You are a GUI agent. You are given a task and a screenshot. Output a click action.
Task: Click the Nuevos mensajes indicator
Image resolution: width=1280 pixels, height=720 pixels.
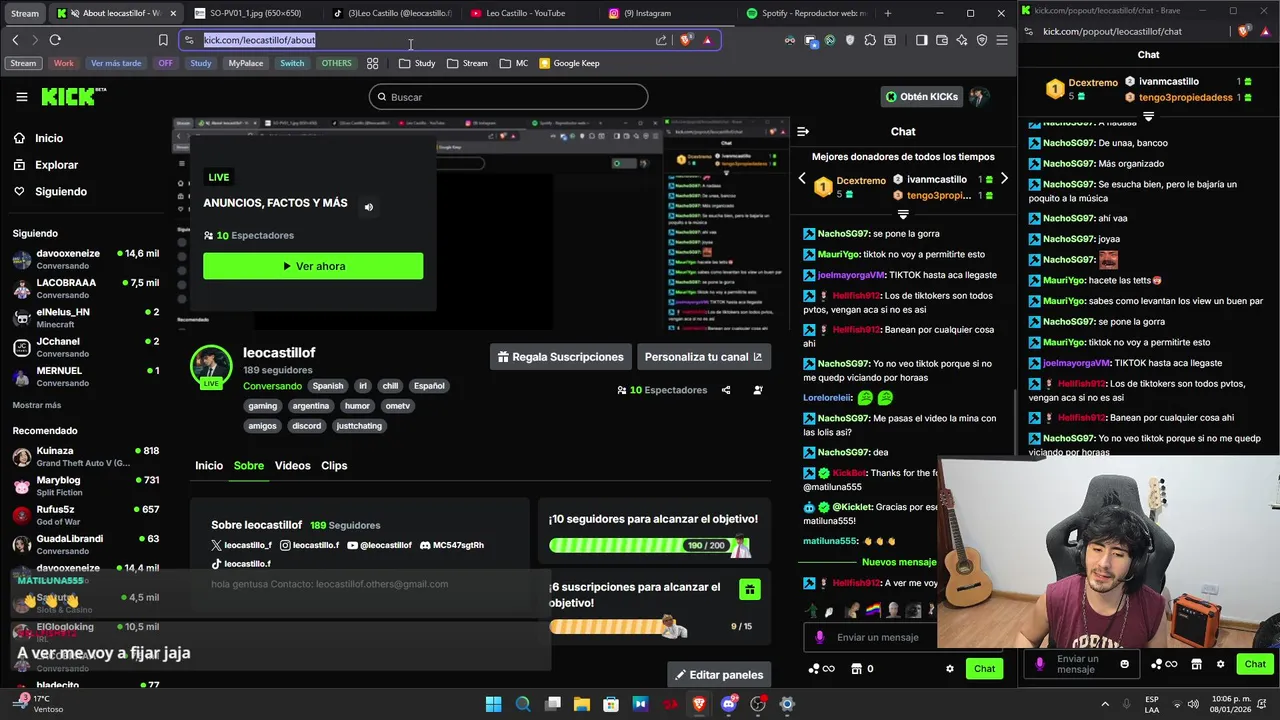pos(899,562)
